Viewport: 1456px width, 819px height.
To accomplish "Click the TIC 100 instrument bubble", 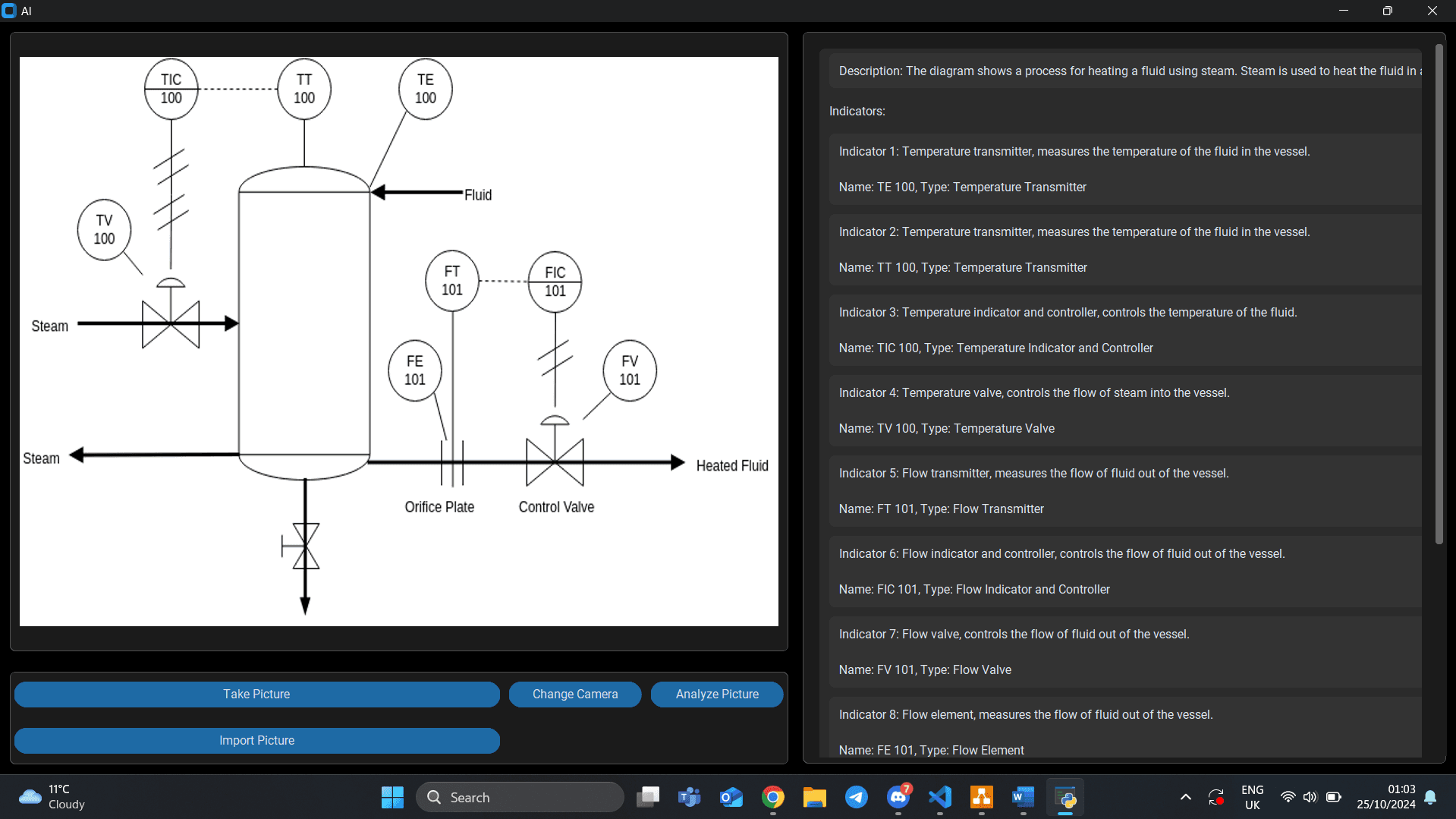I will pos(171,89).
